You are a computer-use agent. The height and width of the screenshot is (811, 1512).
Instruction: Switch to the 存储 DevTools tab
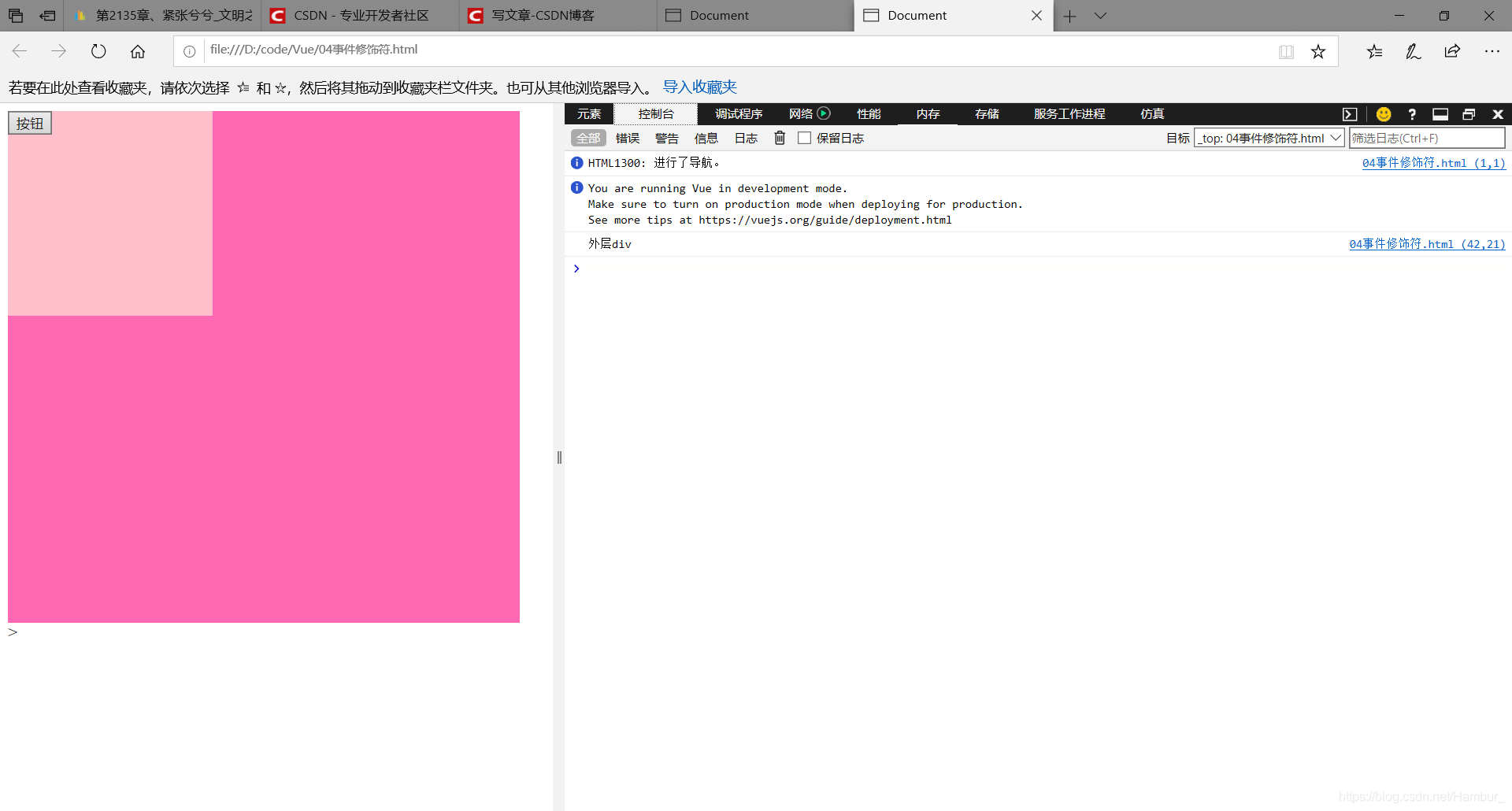tap(987, 114)
